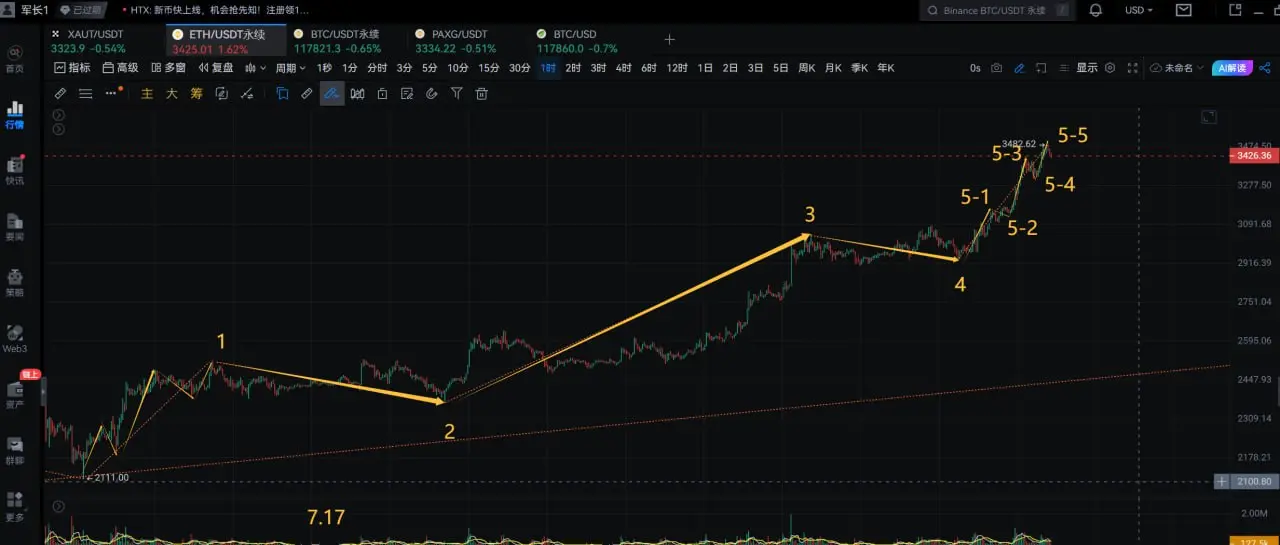Image resolution: width=1280 pixels, height=545 pixels.
Task: Click the trash delete drawings icon
Action: tap(482, 93)
